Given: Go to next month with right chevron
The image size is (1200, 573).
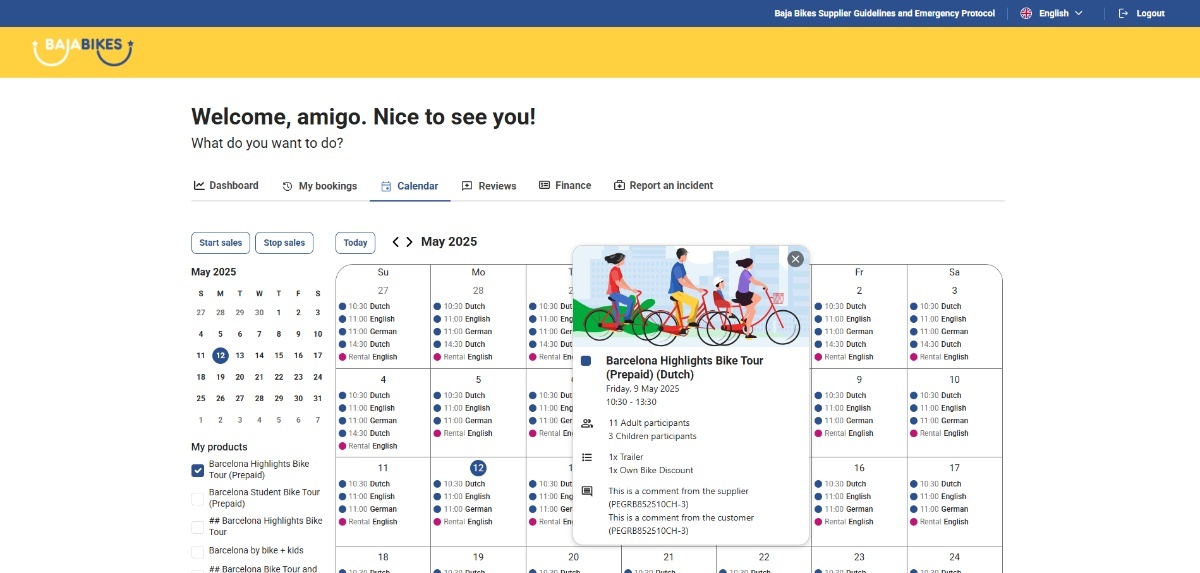Looking at the screenshot, I should pos(409,242).
